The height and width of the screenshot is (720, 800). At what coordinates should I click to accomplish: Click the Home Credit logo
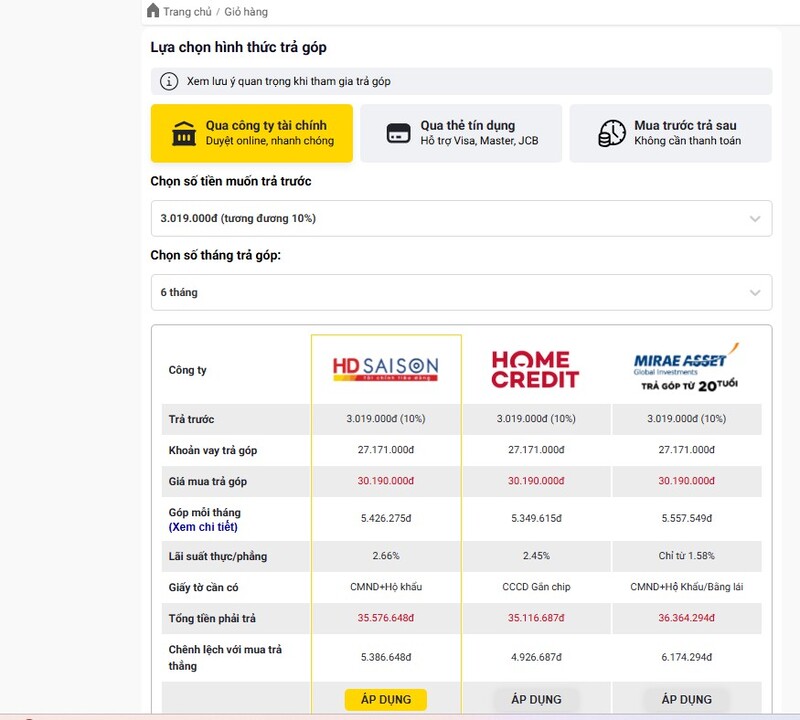pyautogui.click(x=535, y=370)
